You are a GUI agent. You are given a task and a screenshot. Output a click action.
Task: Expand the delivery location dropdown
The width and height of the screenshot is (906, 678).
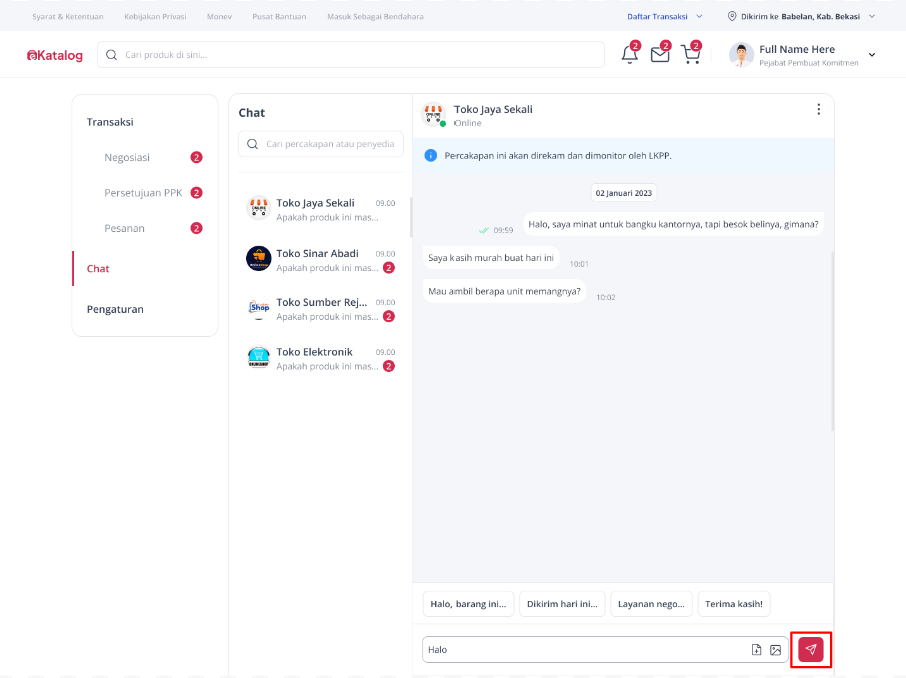pyautogui.click(x=872, y=16)
